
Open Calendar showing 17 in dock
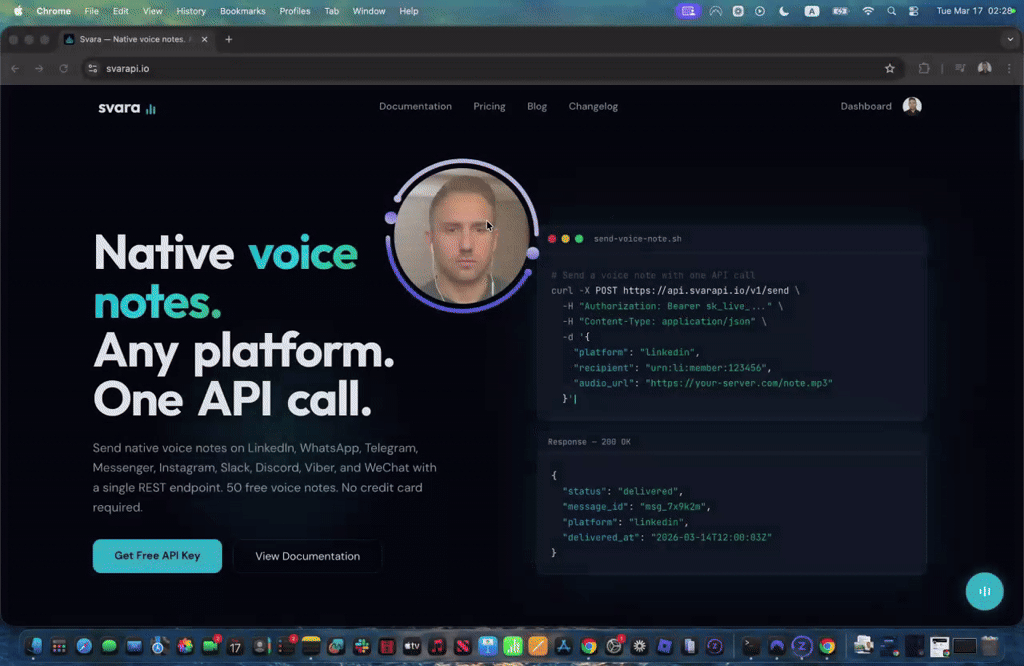pos(235,646)
